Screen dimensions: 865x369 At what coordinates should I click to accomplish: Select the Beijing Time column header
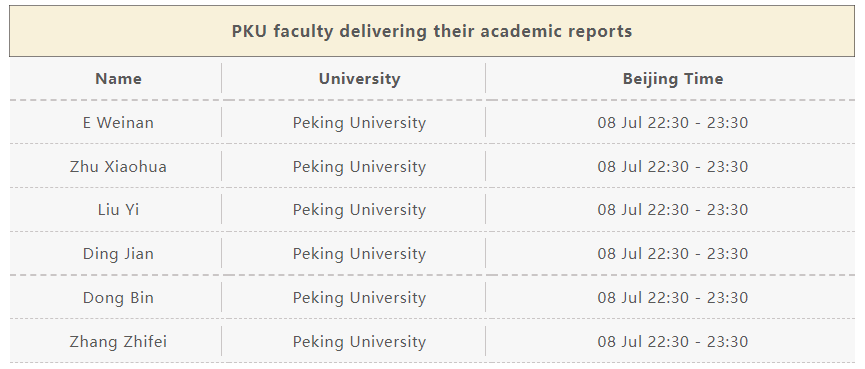672,79
